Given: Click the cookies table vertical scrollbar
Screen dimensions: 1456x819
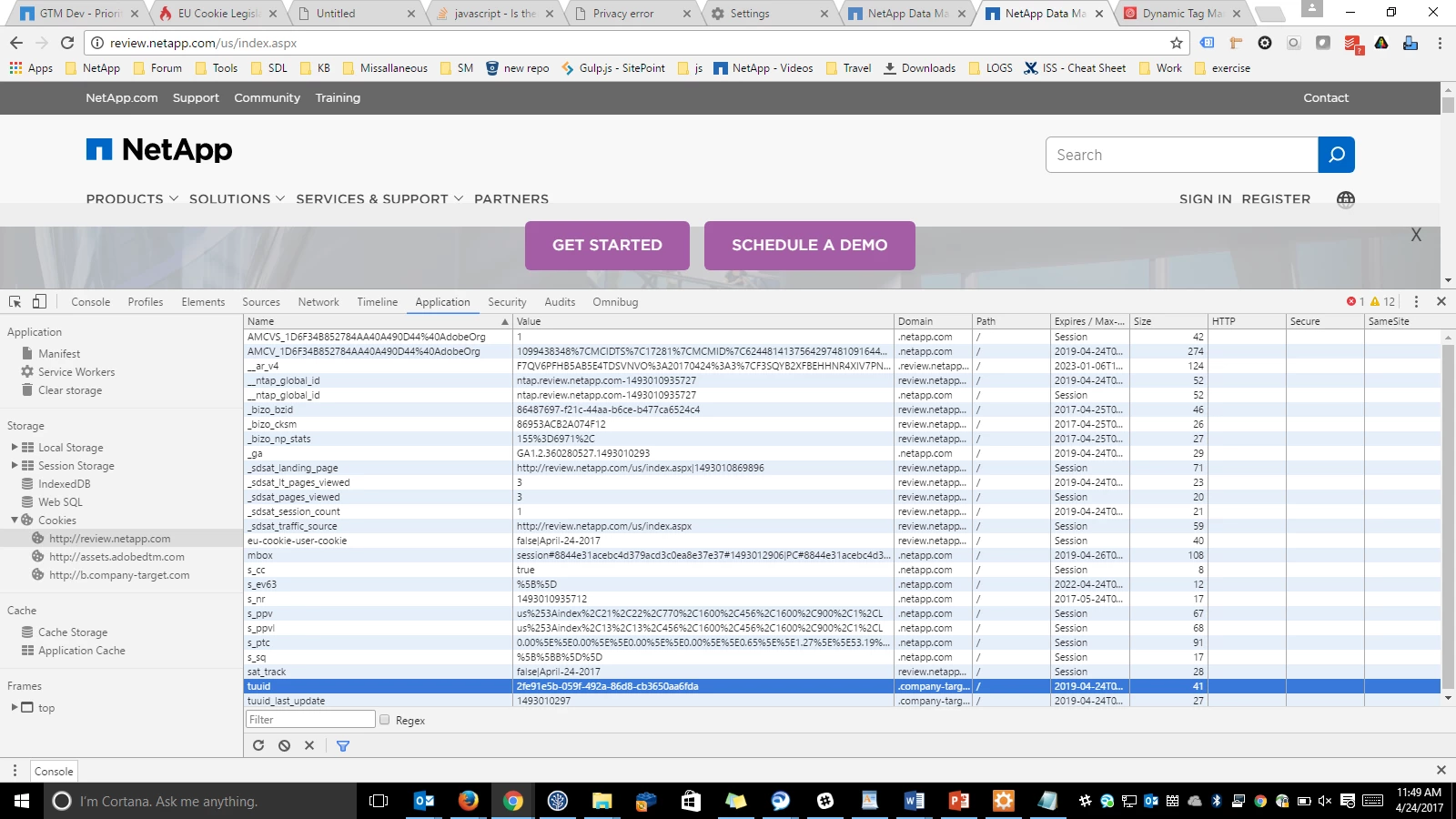Looking at the screenshot, I should (x=1448, y=517).
